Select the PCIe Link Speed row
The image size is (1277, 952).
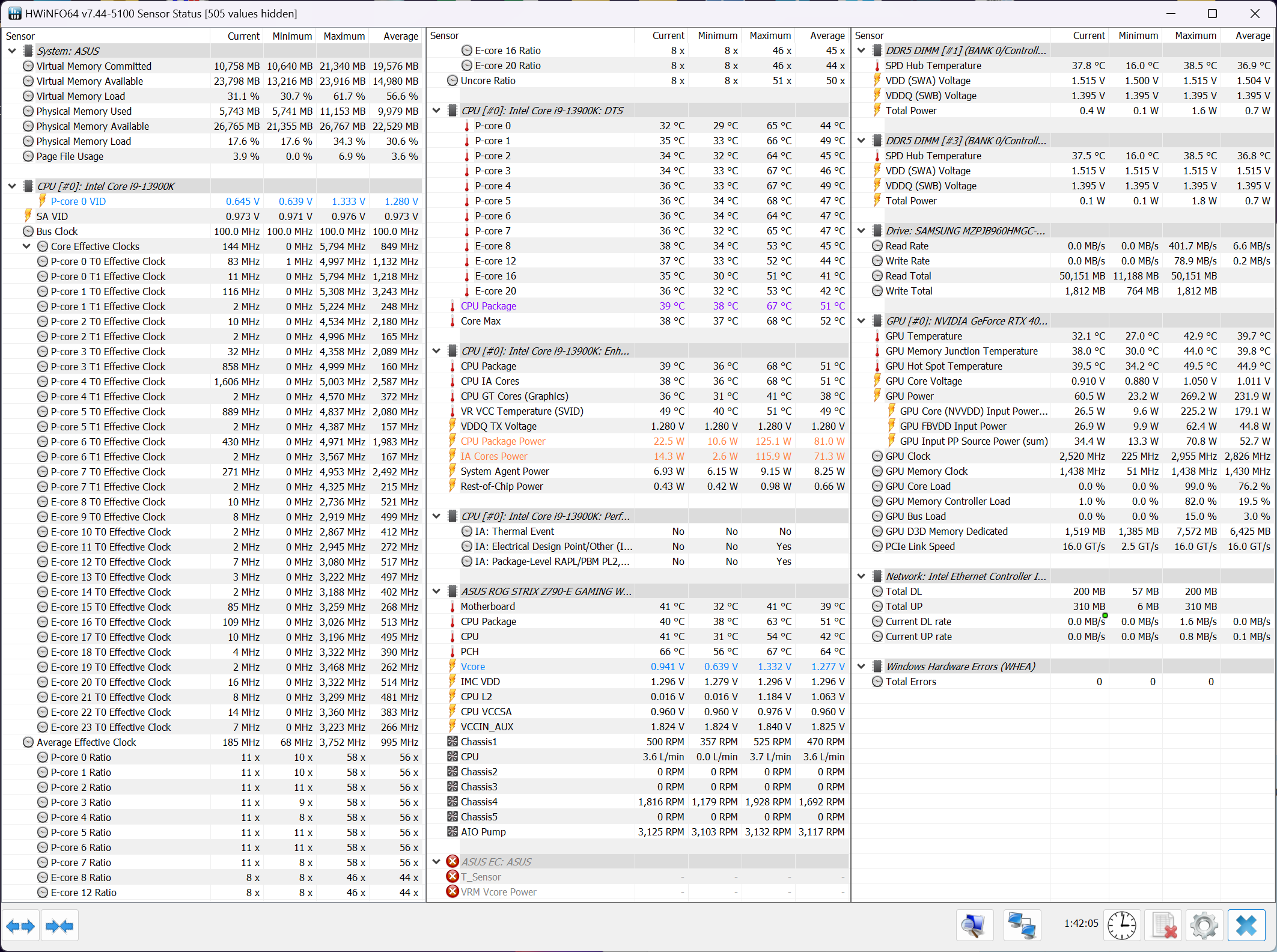tap(1062, 546)
